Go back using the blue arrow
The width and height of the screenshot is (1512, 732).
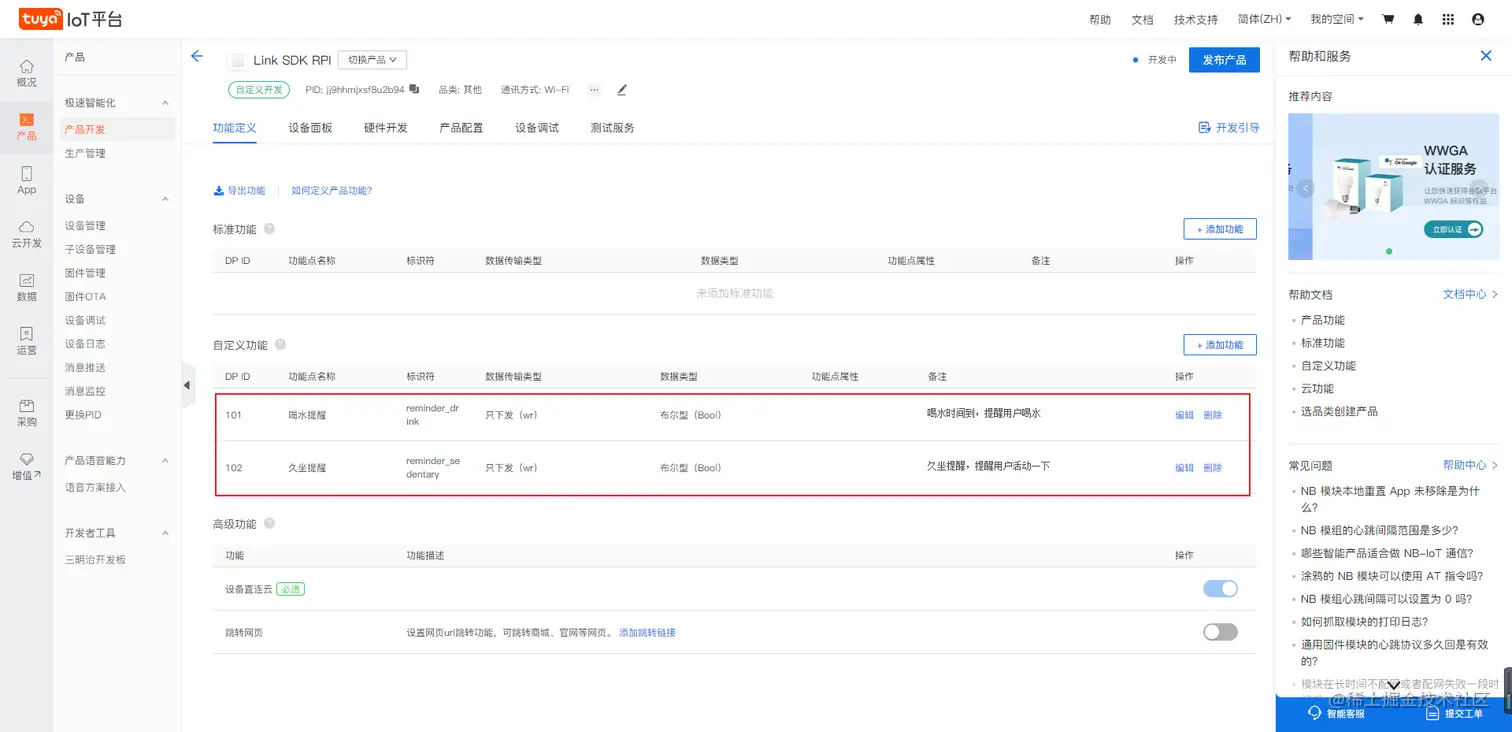[197, 56]
